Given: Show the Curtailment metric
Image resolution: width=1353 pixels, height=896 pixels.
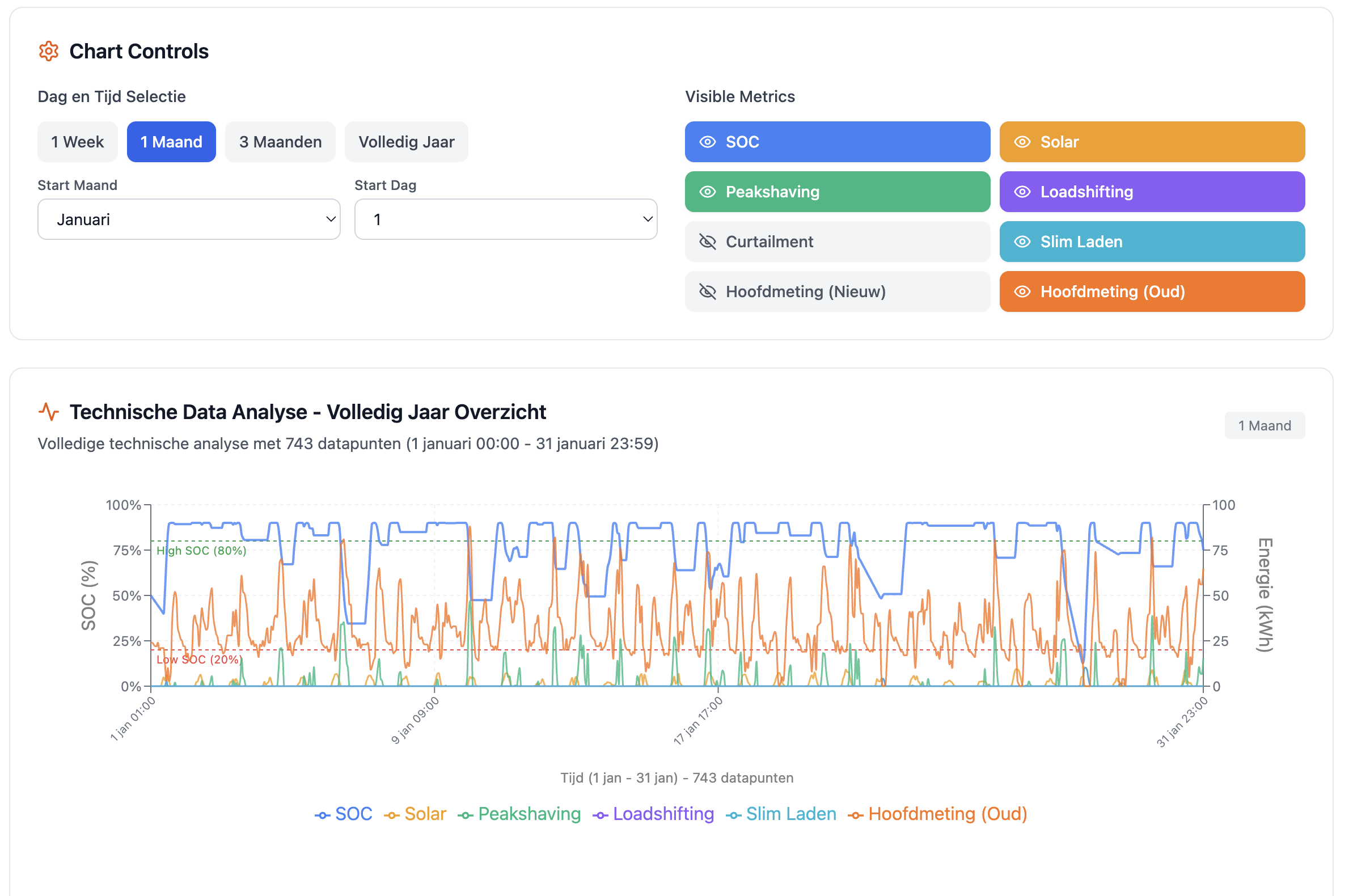Looking at the screenshot, I should point(837,242).
